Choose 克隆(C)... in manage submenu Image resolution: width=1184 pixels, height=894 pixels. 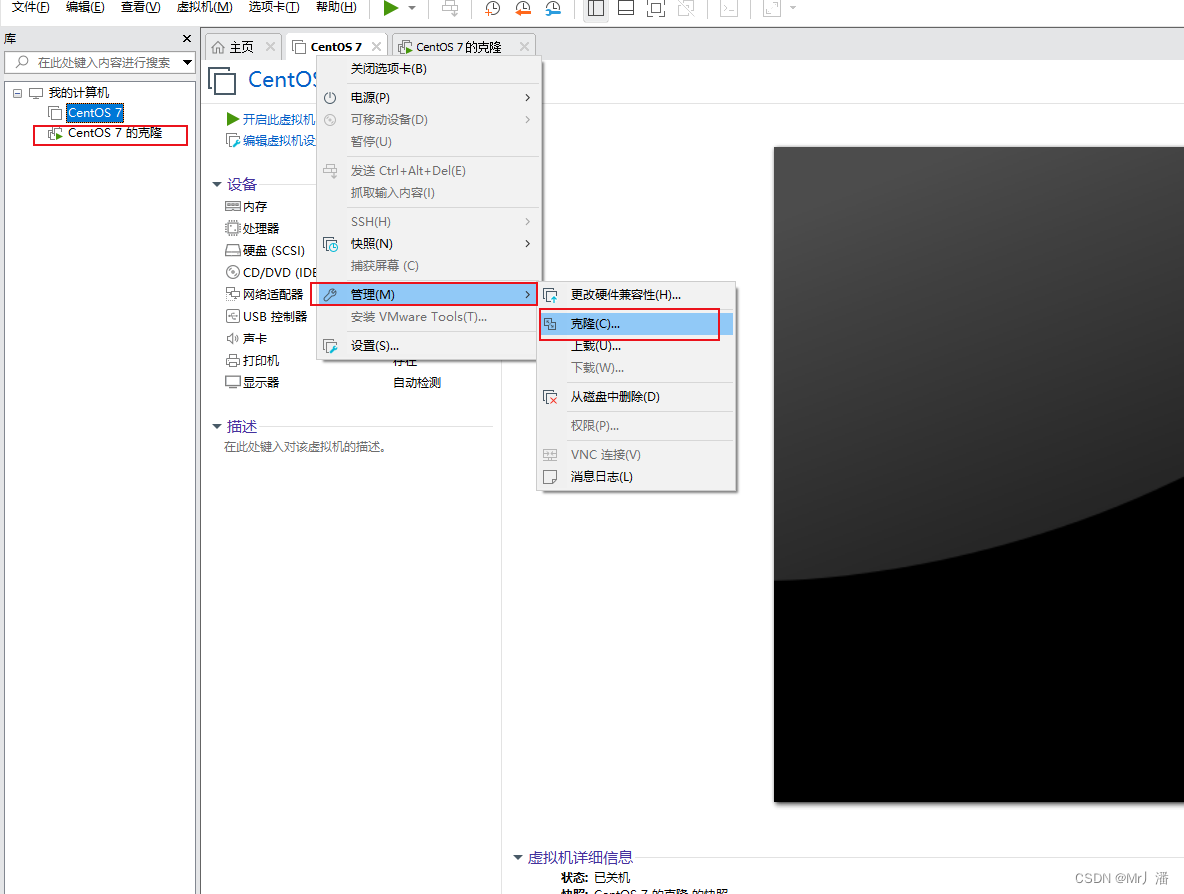[x=636, y=324]
